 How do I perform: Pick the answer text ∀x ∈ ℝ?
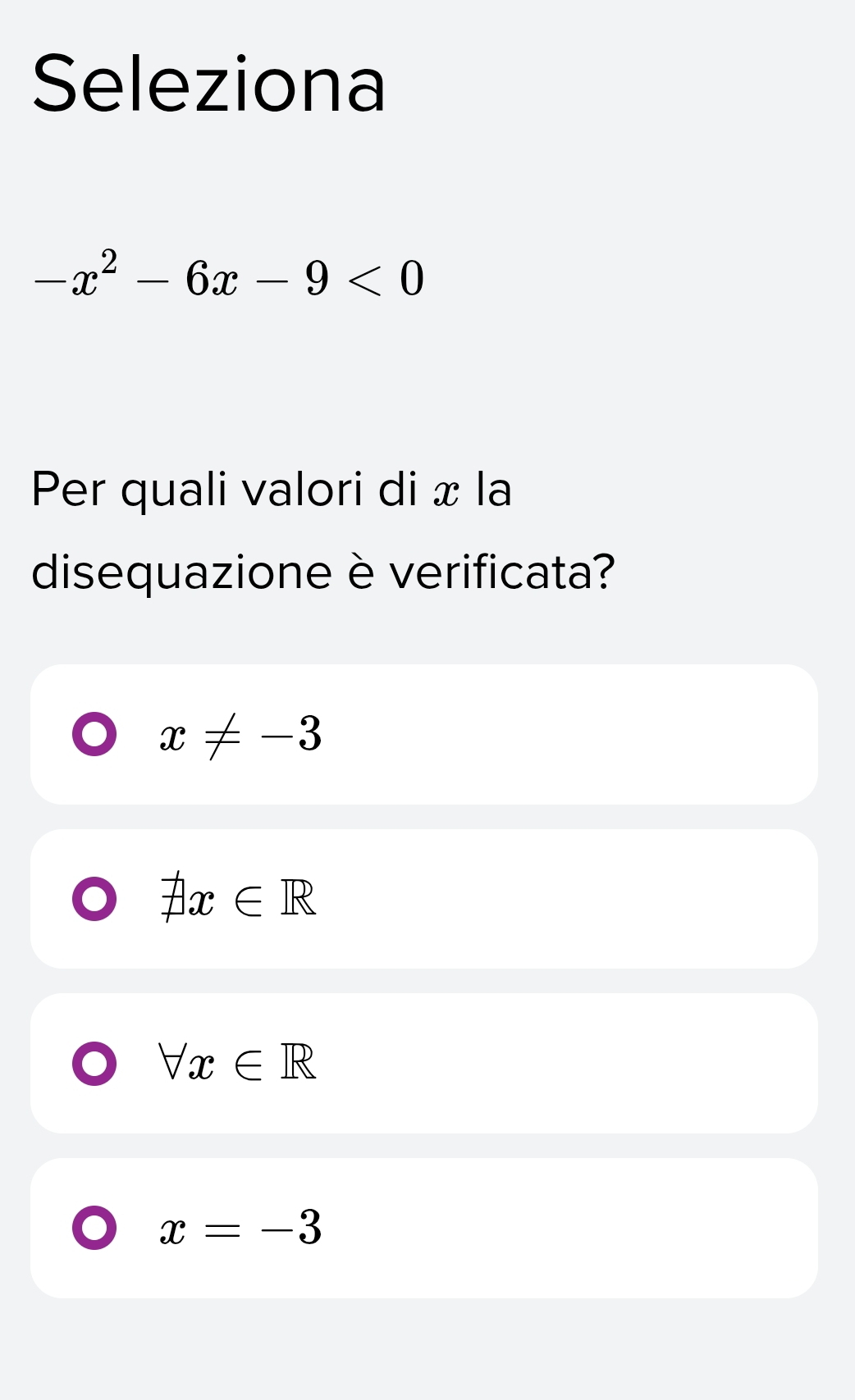click(239, 1064)
